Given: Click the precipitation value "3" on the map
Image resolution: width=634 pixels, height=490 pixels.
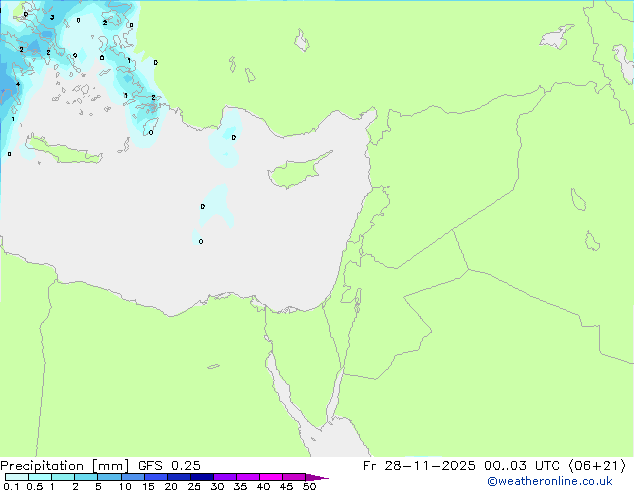Looking at the screenshot, I should [x=52, y=17].
